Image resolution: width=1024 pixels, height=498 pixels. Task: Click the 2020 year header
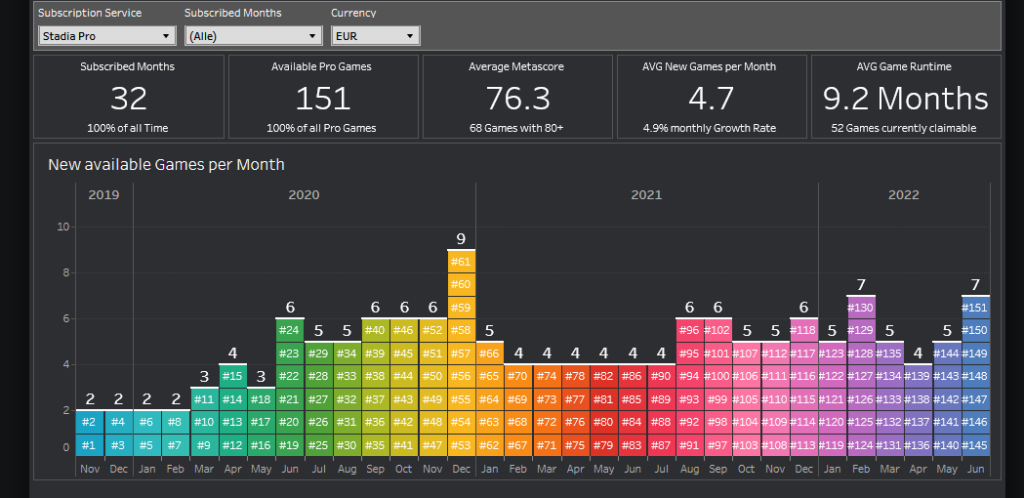[304, 195]
